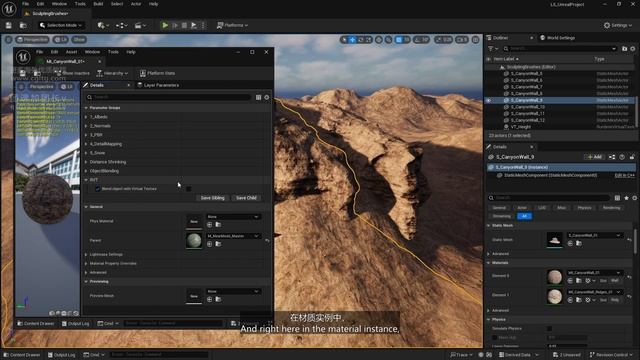This screenshot has height=360, width=640.
Task: Open the Build menu in main editor
Action: (98, 4)
